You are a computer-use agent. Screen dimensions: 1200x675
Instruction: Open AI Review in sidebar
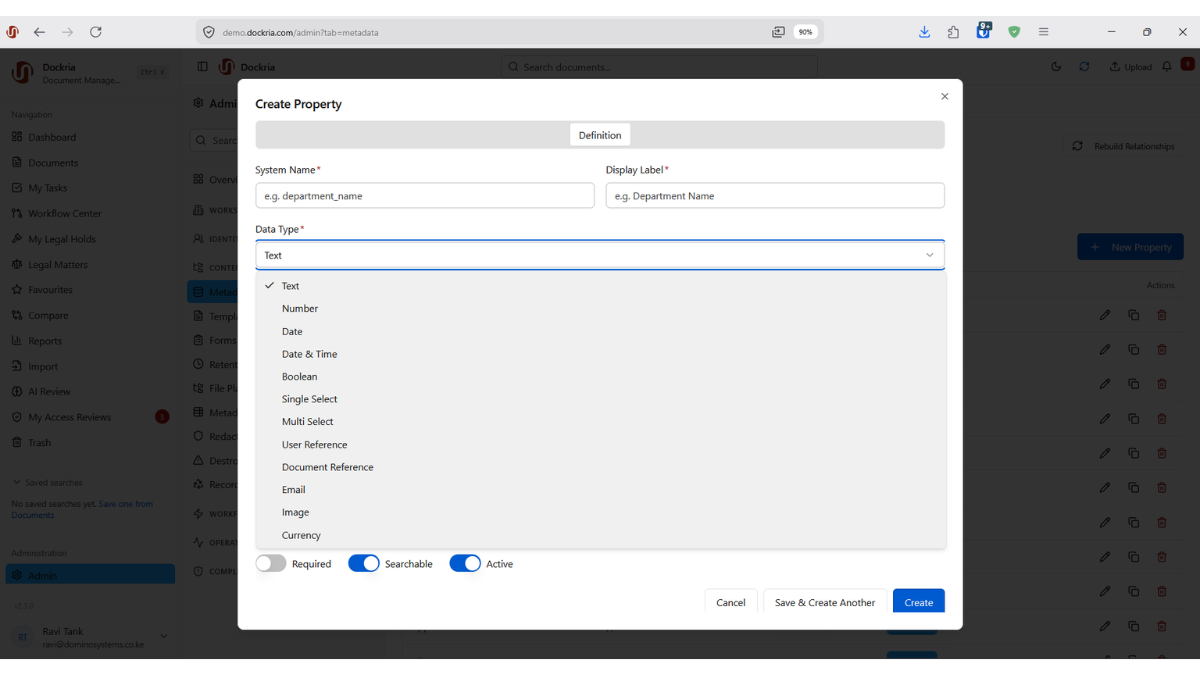(90, 392)
